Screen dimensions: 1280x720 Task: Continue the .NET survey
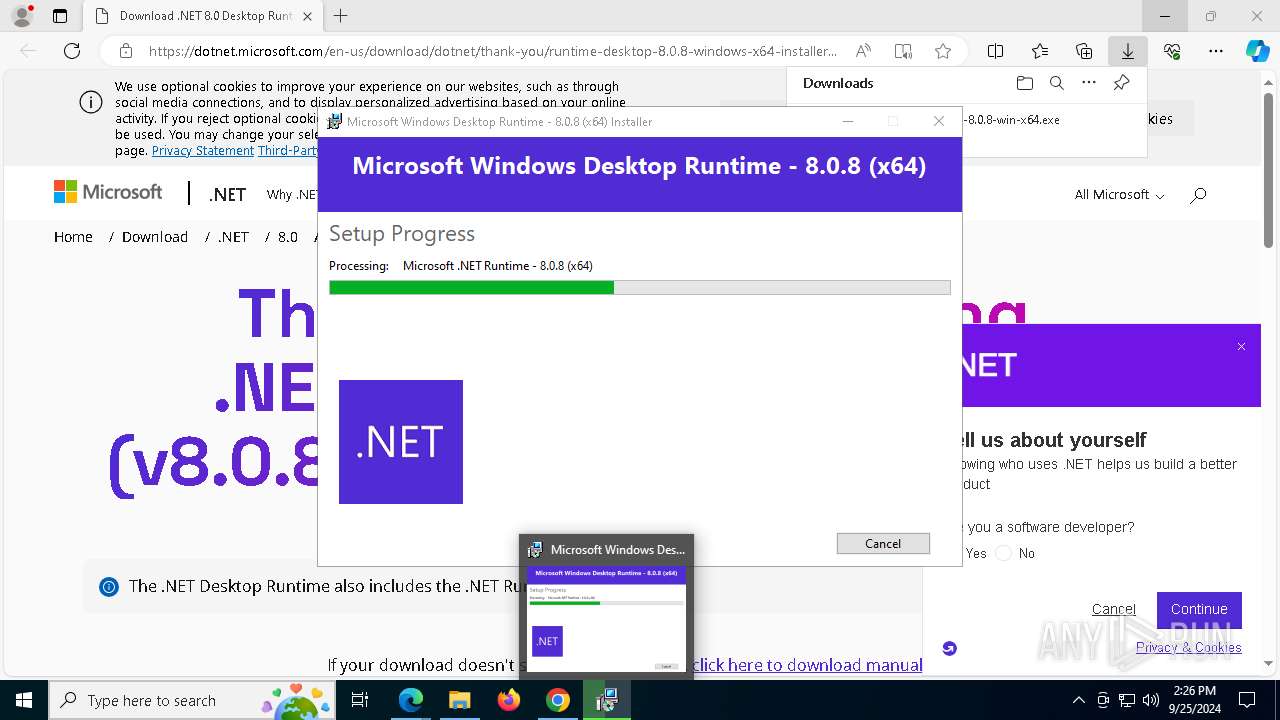coord(1199,609)
